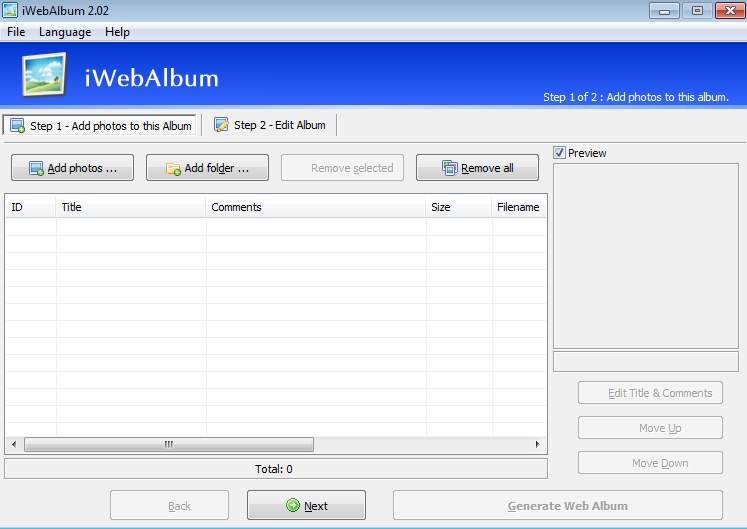The image size is (747, 529).
Task: Open the Language menu
Action: pos(65,32)
